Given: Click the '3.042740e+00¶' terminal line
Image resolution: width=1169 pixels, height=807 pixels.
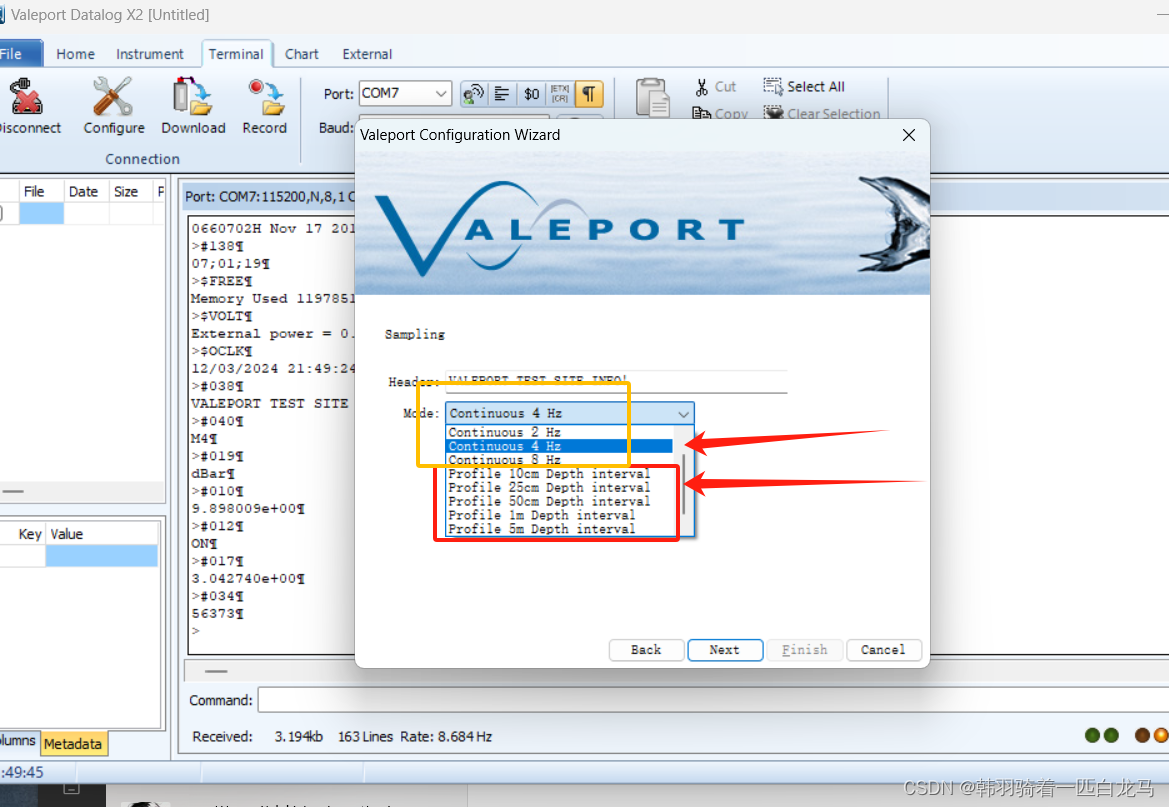Looking at the screenshot, I should pos(248,579).
